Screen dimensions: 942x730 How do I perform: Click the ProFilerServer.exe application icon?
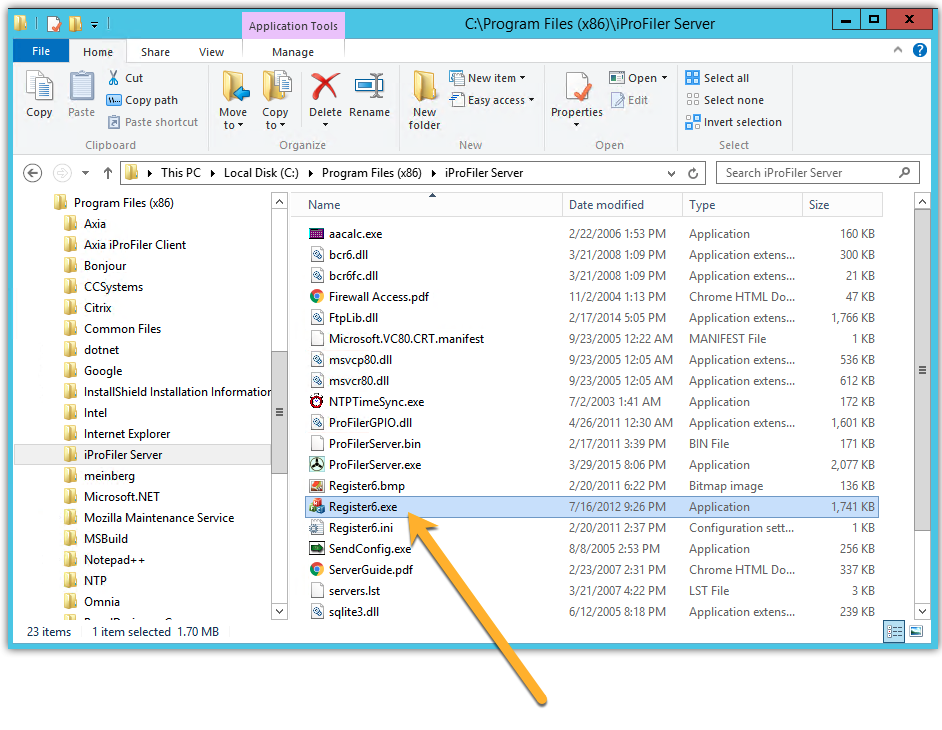click(317, 464)
